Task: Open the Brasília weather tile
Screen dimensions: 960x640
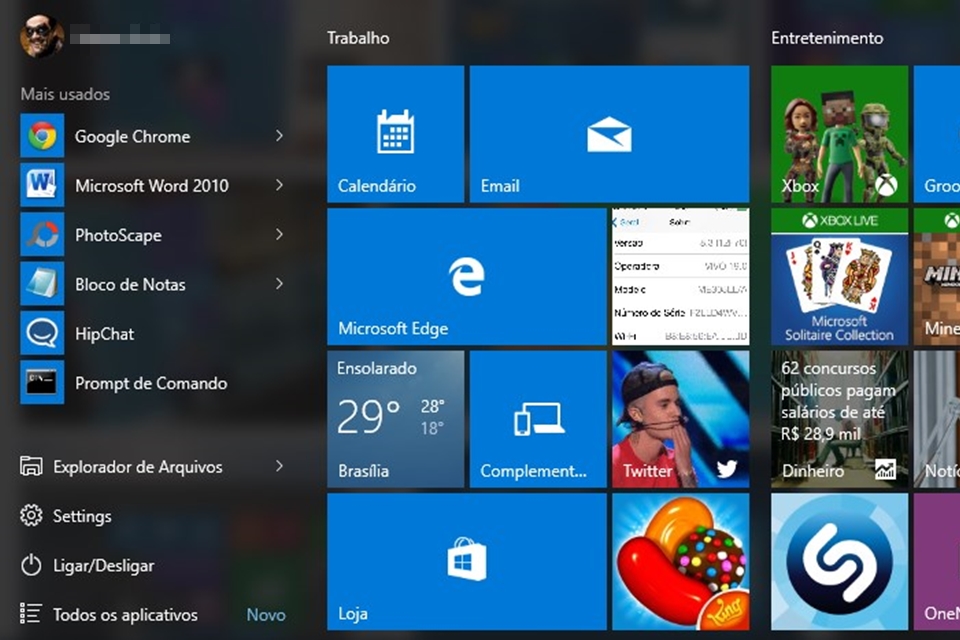Action: tap(396, 420)
